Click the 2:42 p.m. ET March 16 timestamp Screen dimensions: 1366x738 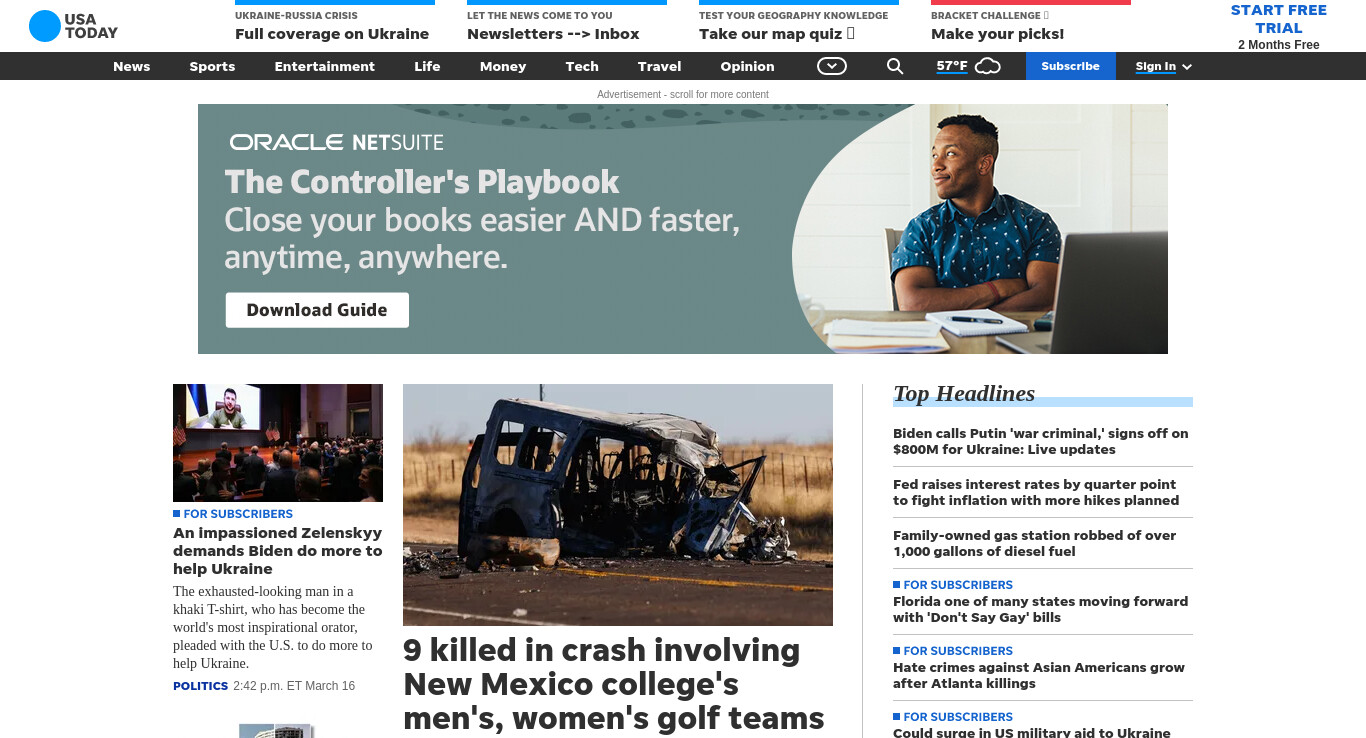294,686
